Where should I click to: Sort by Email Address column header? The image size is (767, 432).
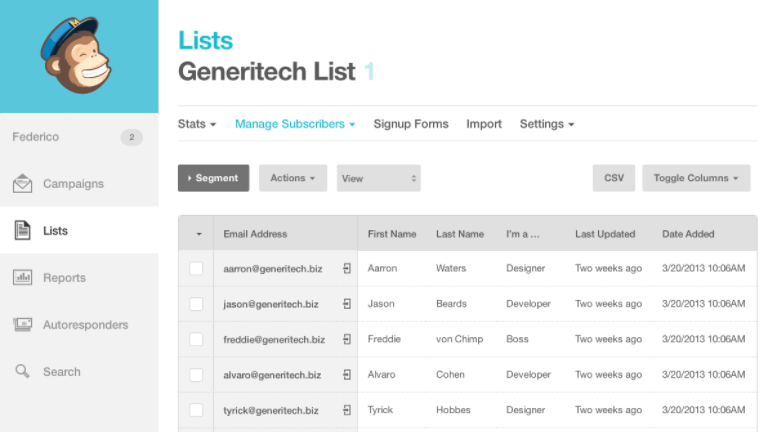tap(255, 234)
